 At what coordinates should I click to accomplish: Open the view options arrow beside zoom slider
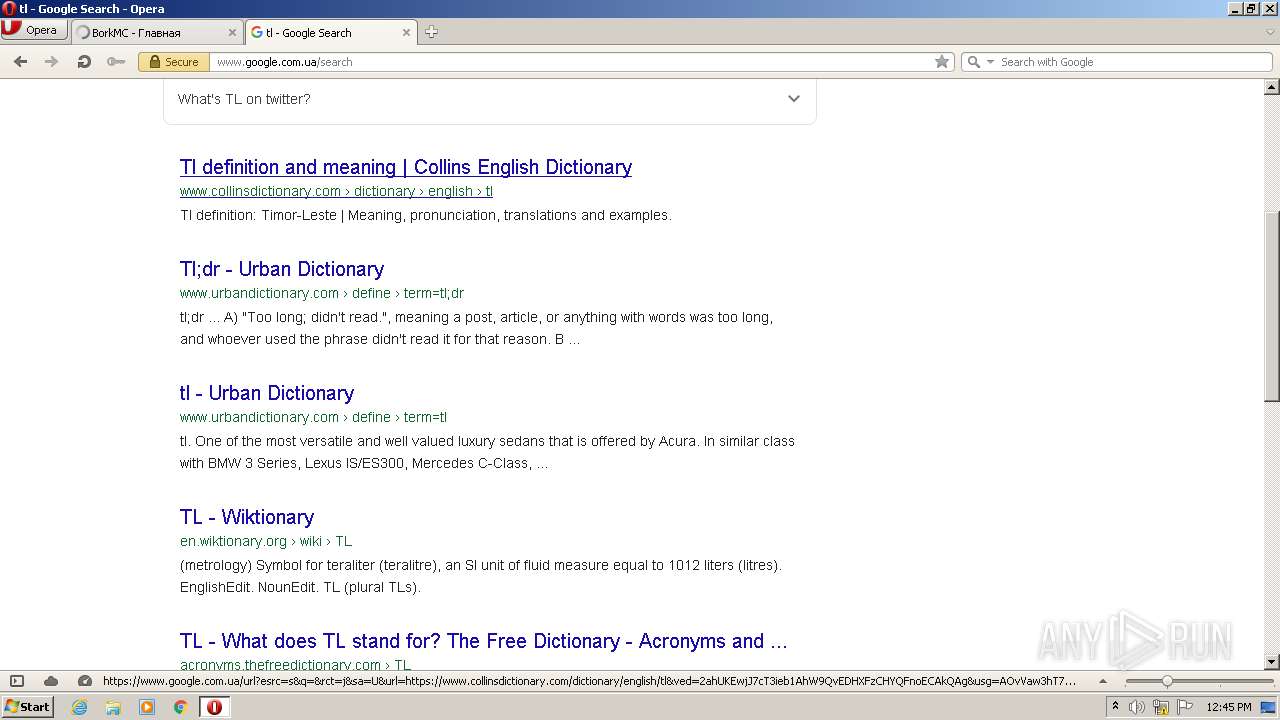pyautogui.click(x=1103, y=681)
